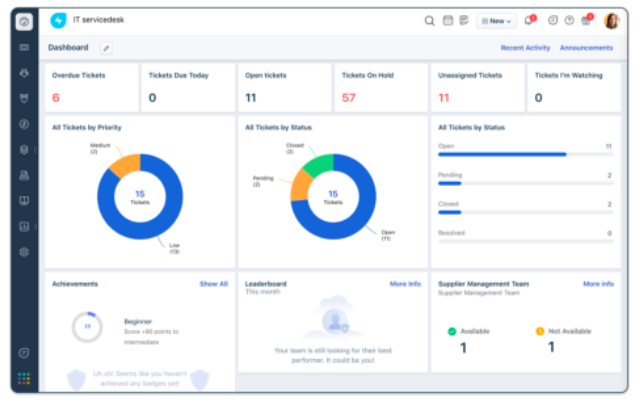The width and height of the screenshot is (642, 405).
Task: Open the Purchase Orders icon in the sidebar
Action: click(24, 175)
